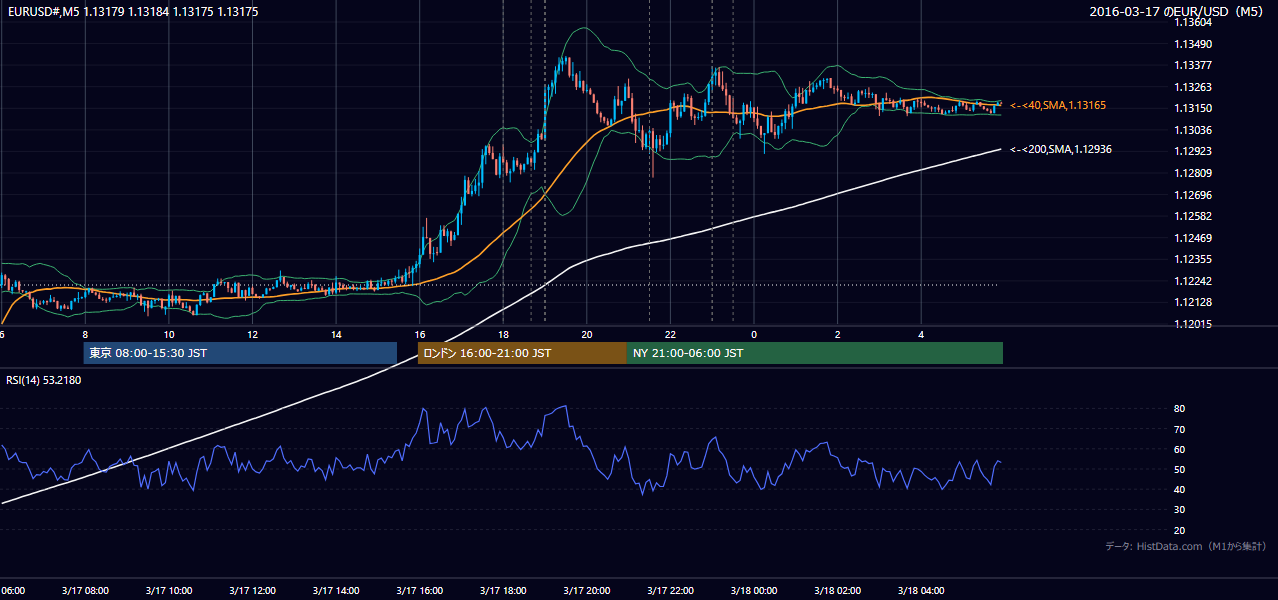
Task: Click the Tokyo 08:00-15:30 JST session bar
Action: [x=240, y=353]
